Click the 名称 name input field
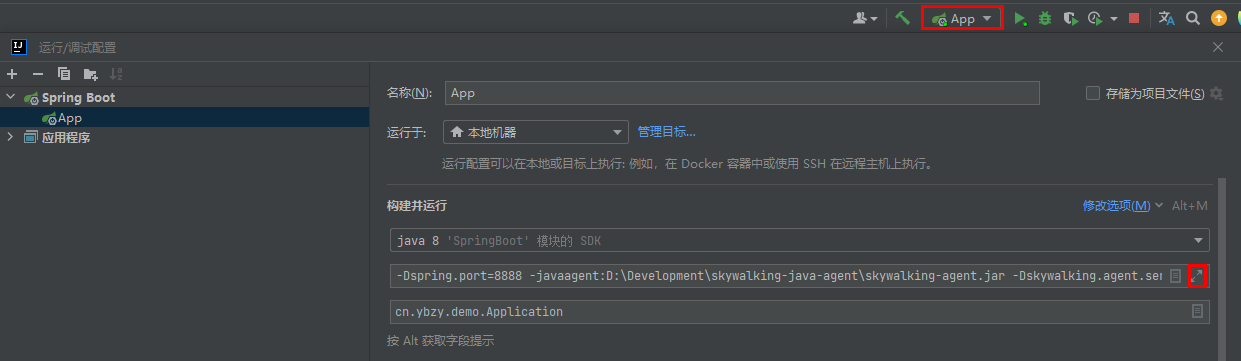Viewport: 1241px width, 361px height. [x=742, y=93]
